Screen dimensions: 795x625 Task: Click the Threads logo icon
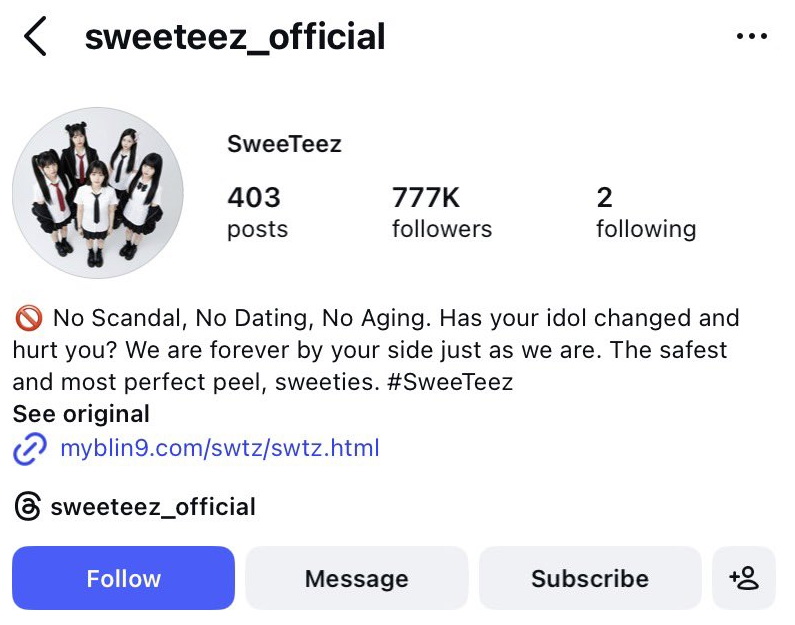(x=28, y=507)
